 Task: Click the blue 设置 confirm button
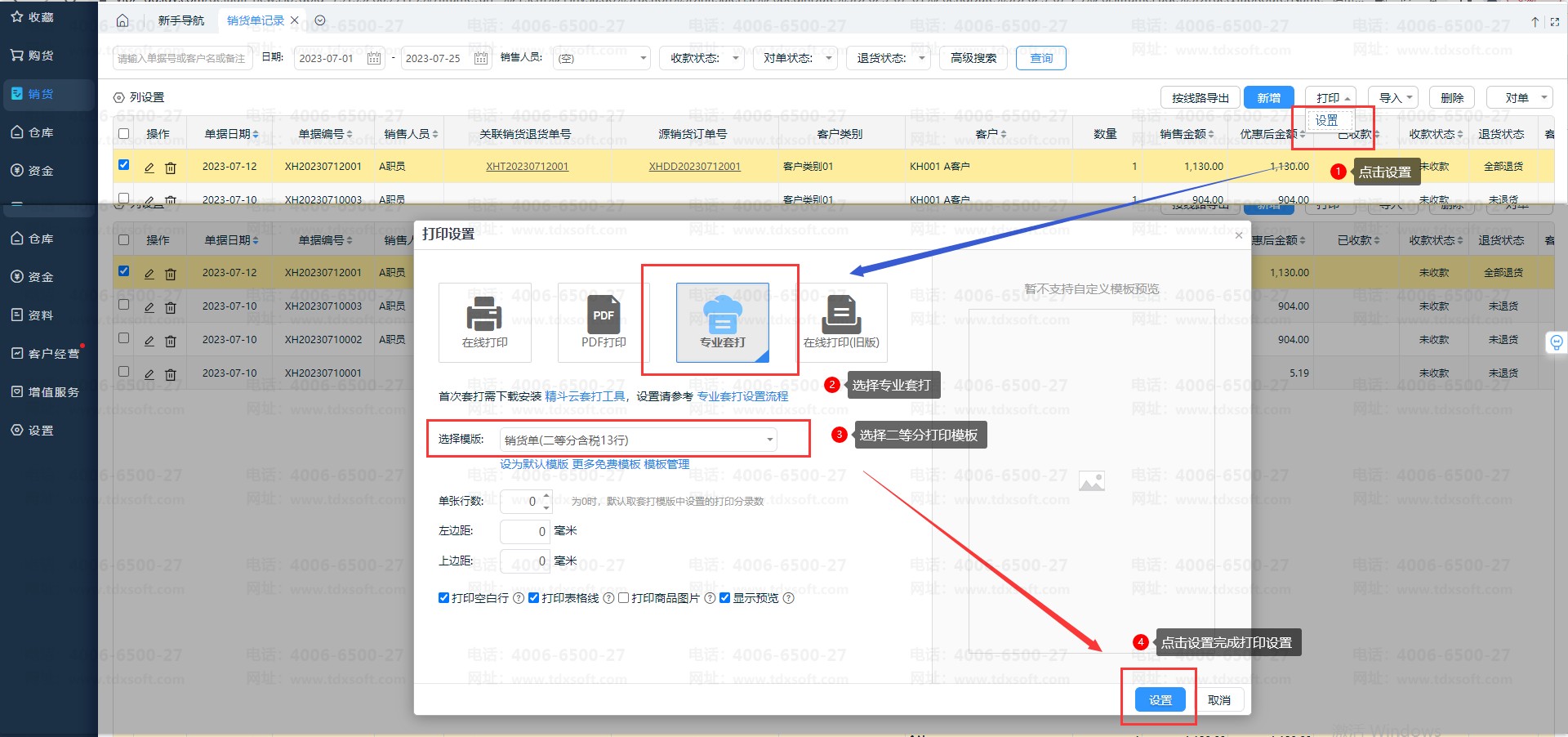1160,700
